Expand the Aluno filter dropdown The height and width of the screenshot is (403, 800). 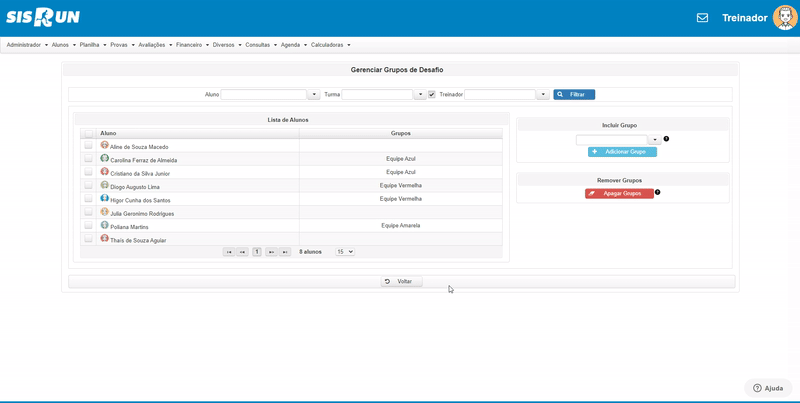(314, 94)
